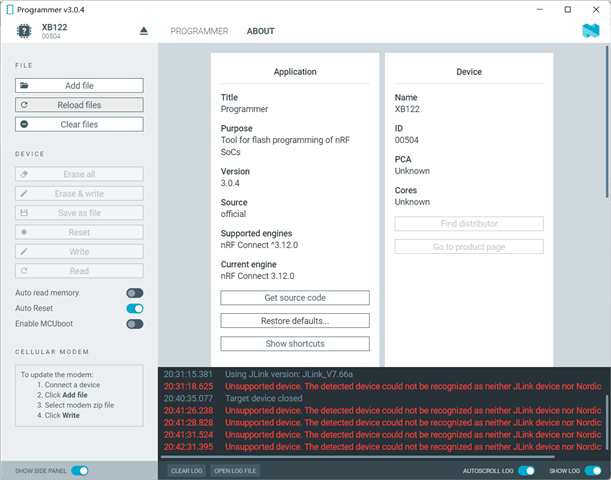Click the refresh icon on Reload files
Screen dimensions: 611x480
24,105
